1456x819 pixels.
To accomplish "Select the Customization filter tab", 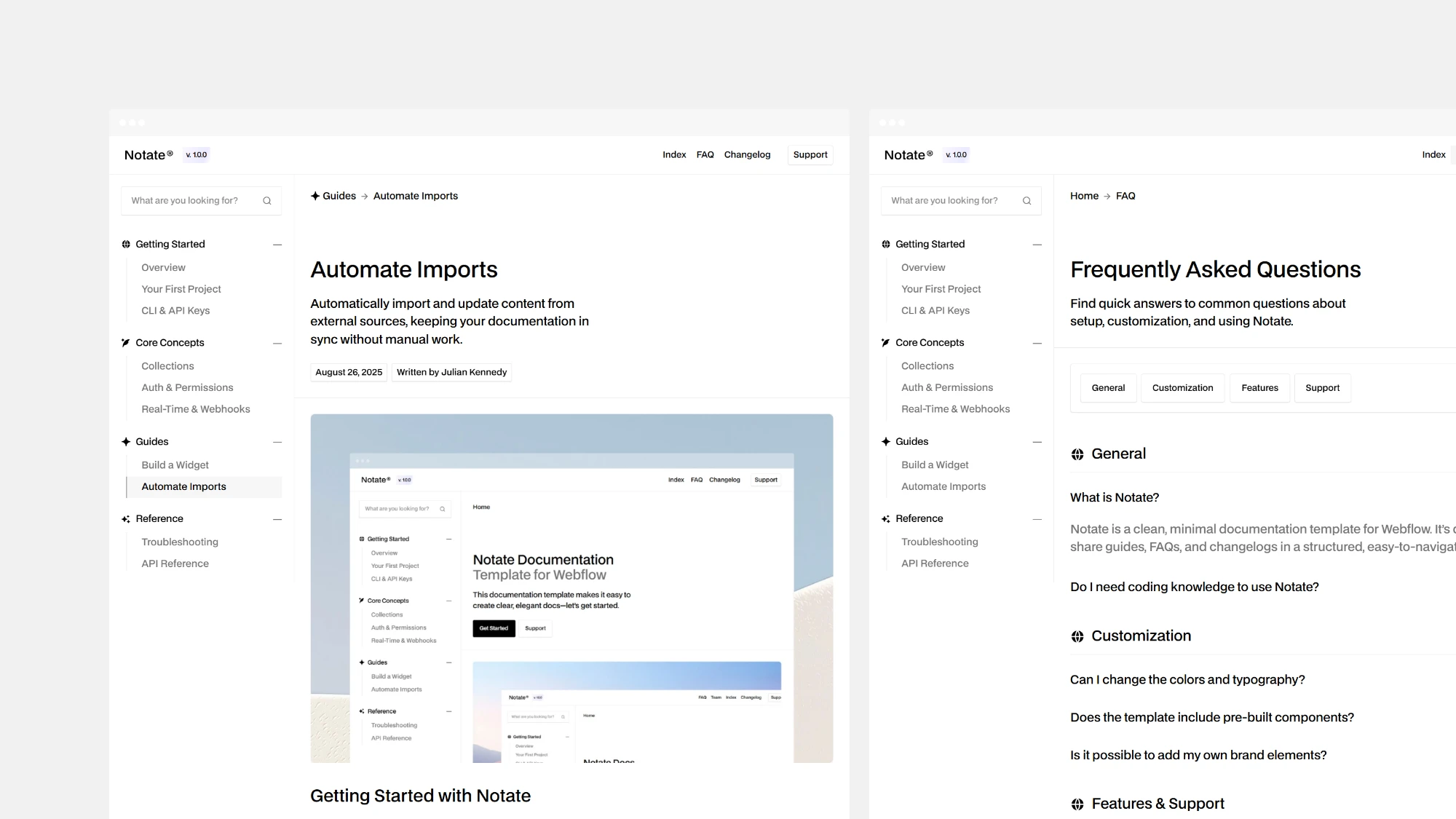I will pyautogui.click(x=1182, y=387).
